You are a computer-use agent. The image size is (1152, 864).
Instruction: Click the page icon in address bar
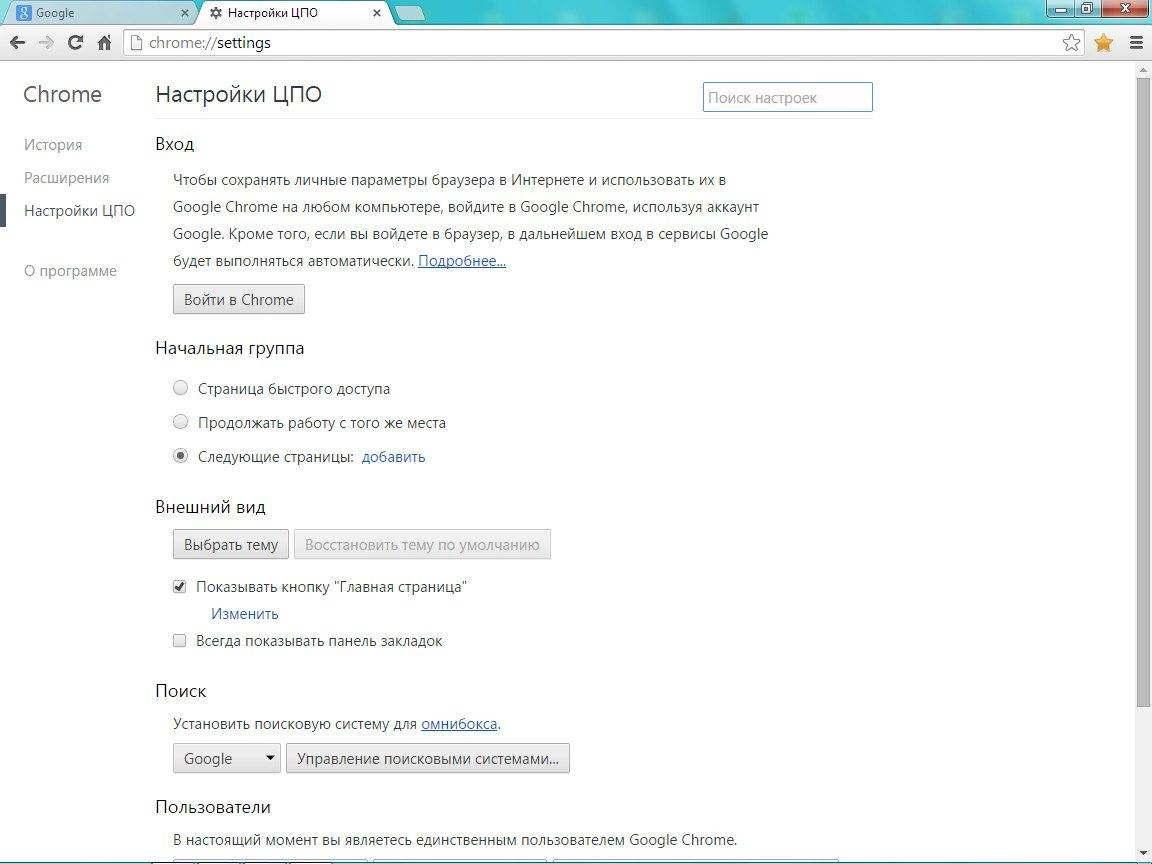(x=136, y=43)
